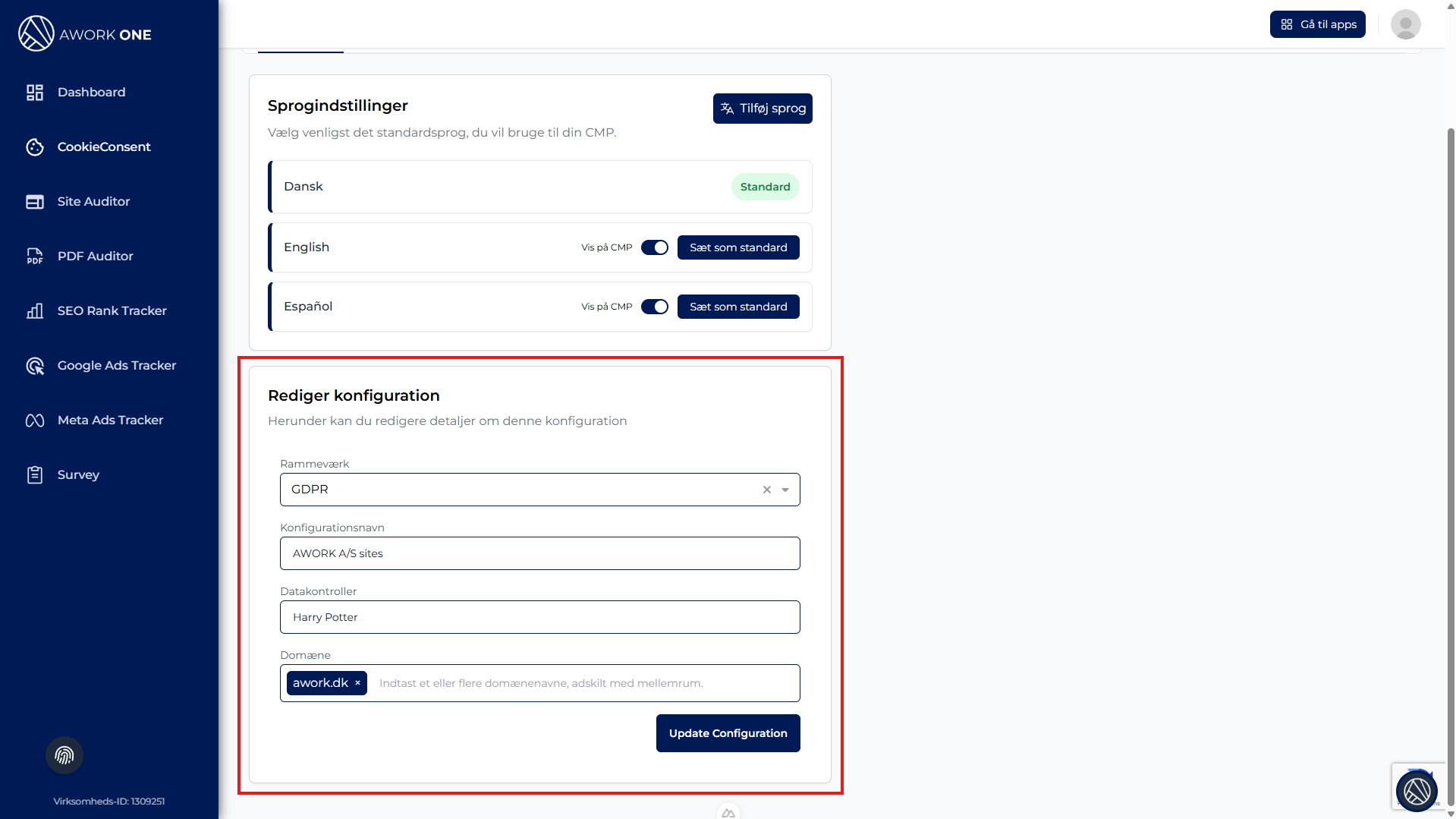Click the Update Configuration button

(x=728, y=733)
